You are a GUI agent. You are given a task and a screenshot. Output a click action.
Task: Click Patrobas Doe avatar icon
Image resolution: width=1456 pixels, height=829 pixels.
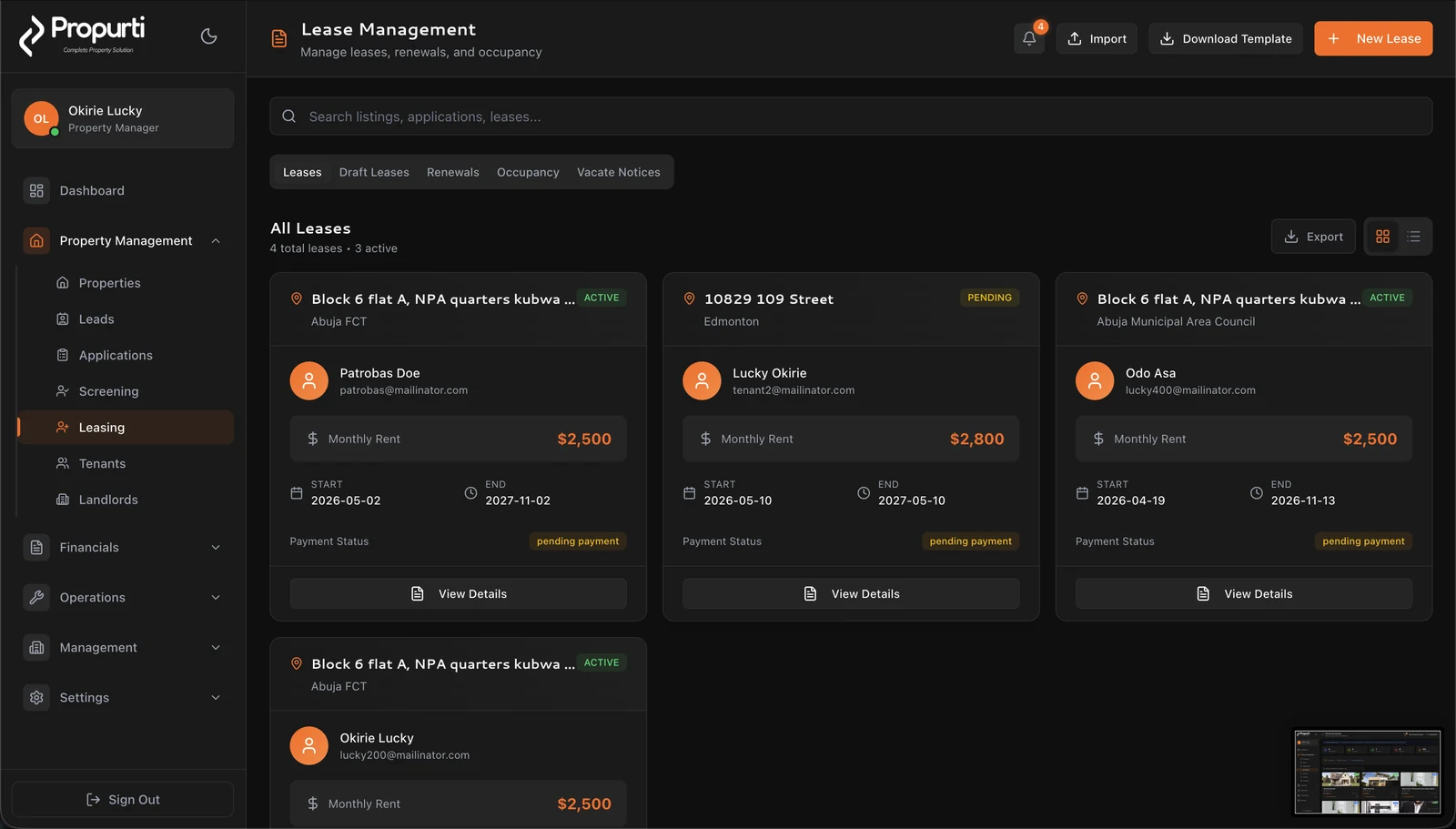309,380
